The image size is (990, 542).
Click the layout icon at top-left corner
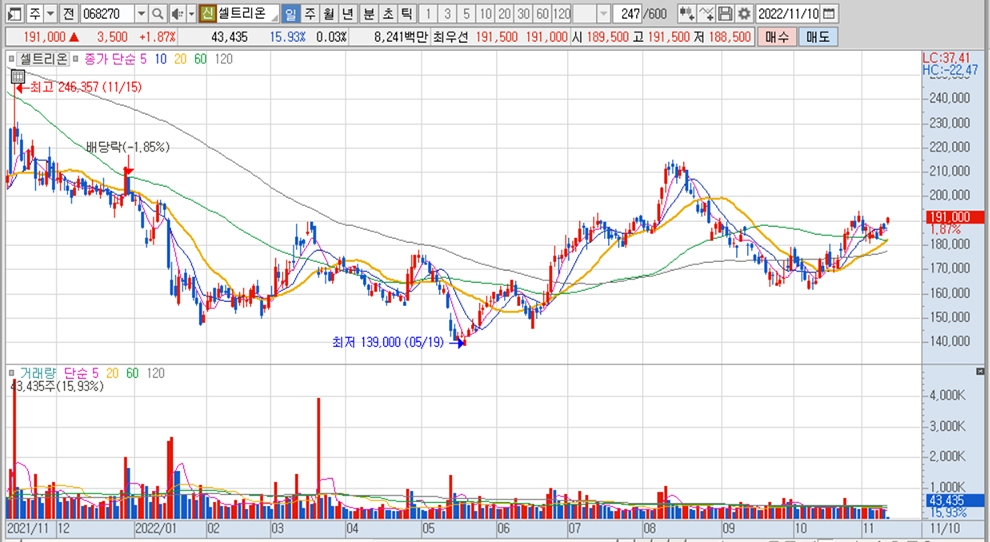pos(11,14)
